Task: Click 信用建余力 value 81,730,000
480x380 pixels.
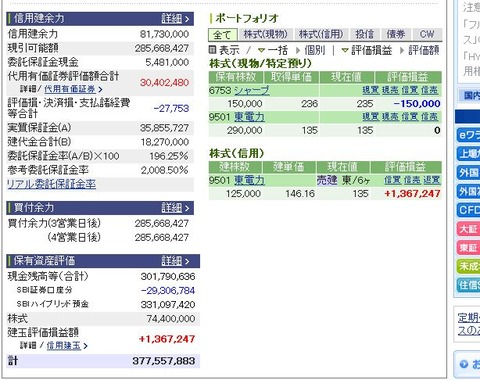Action: 164,34
